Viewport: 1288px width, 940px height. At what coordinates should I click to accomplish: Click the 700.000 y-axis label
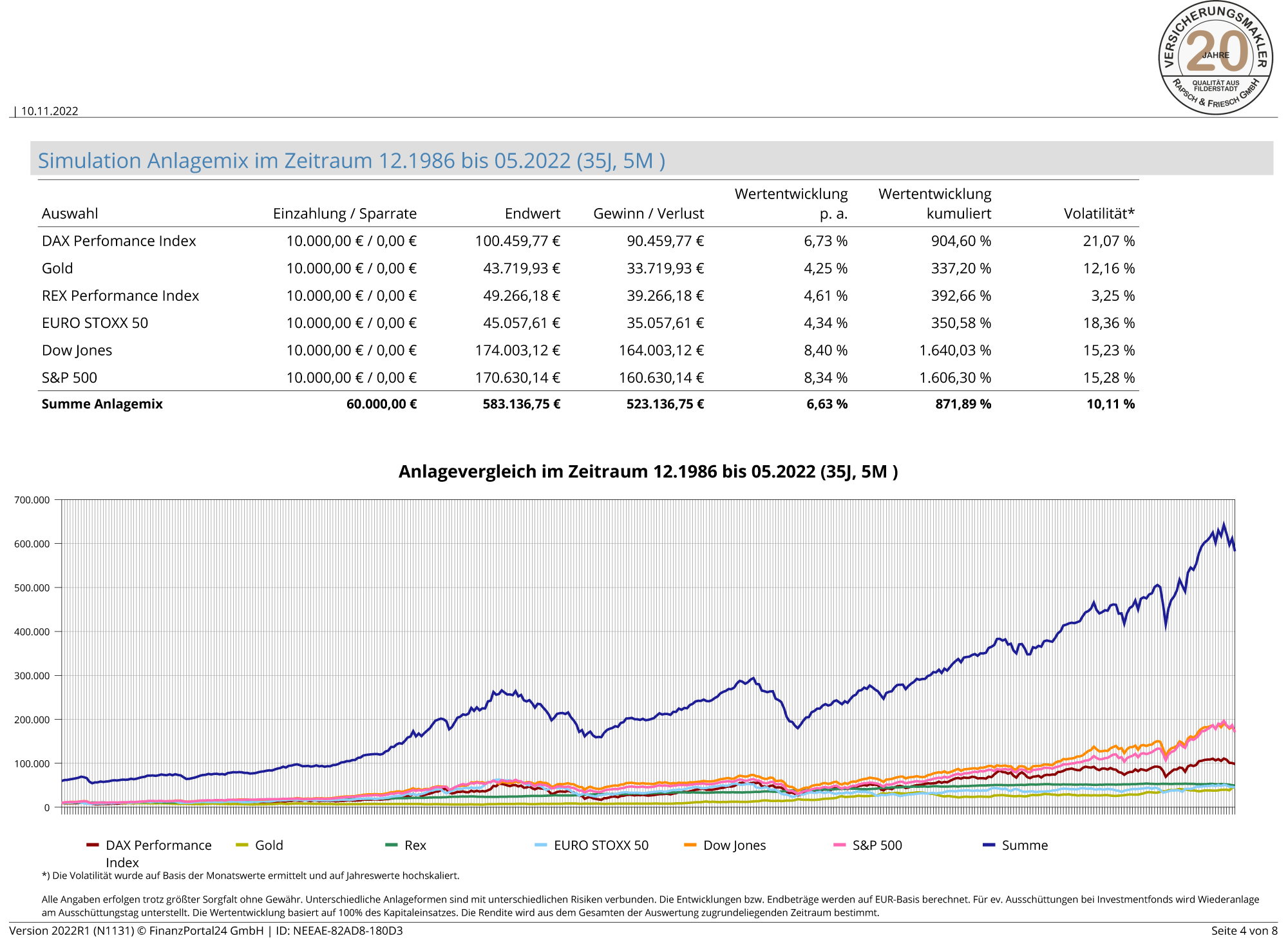pyautogui.click(x=32, y=500)
